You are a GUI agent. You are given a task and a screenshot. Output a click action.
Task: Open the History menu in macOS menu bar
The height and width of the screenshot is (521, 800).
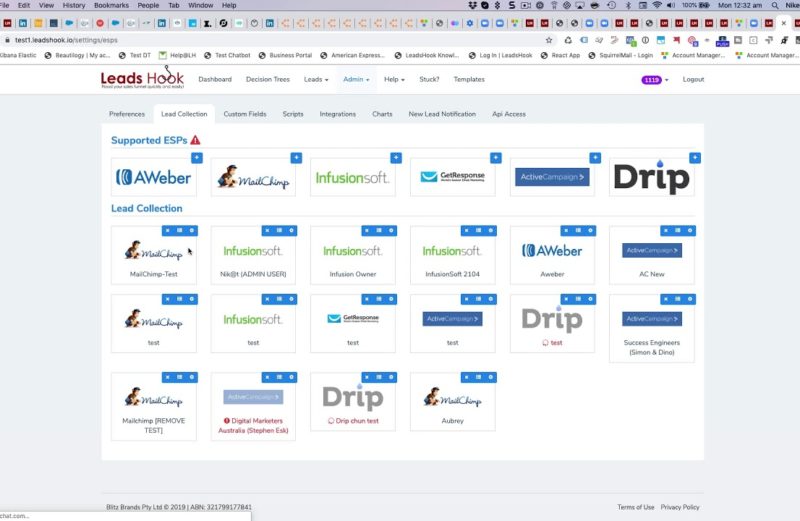(74, 5)
